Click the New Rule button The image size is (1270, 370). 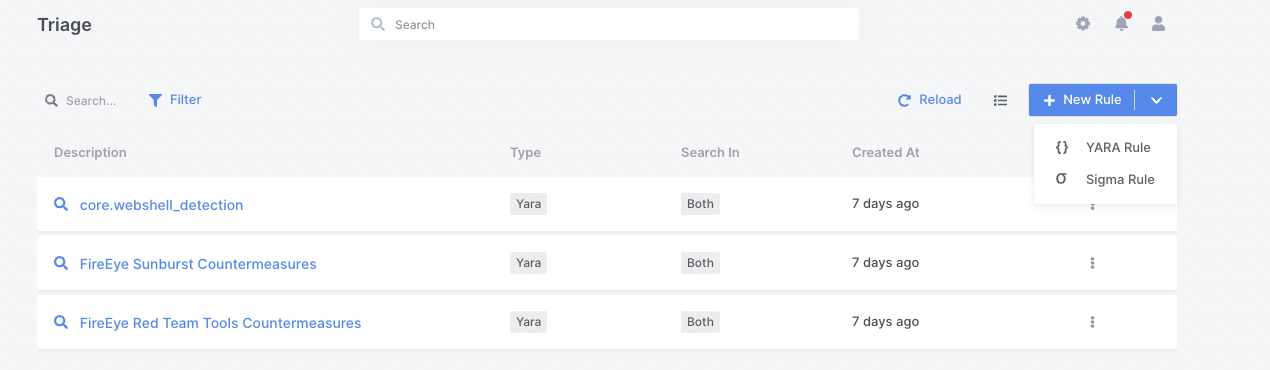(1082, 100)
